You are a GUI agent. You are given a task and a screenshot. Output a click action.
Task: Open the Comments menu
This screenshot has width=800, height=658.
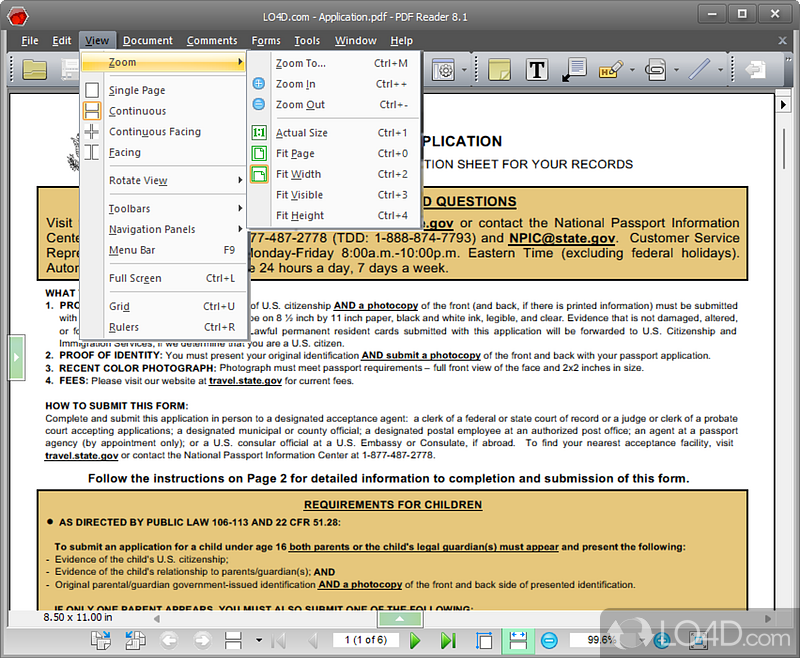coord(212,40)
